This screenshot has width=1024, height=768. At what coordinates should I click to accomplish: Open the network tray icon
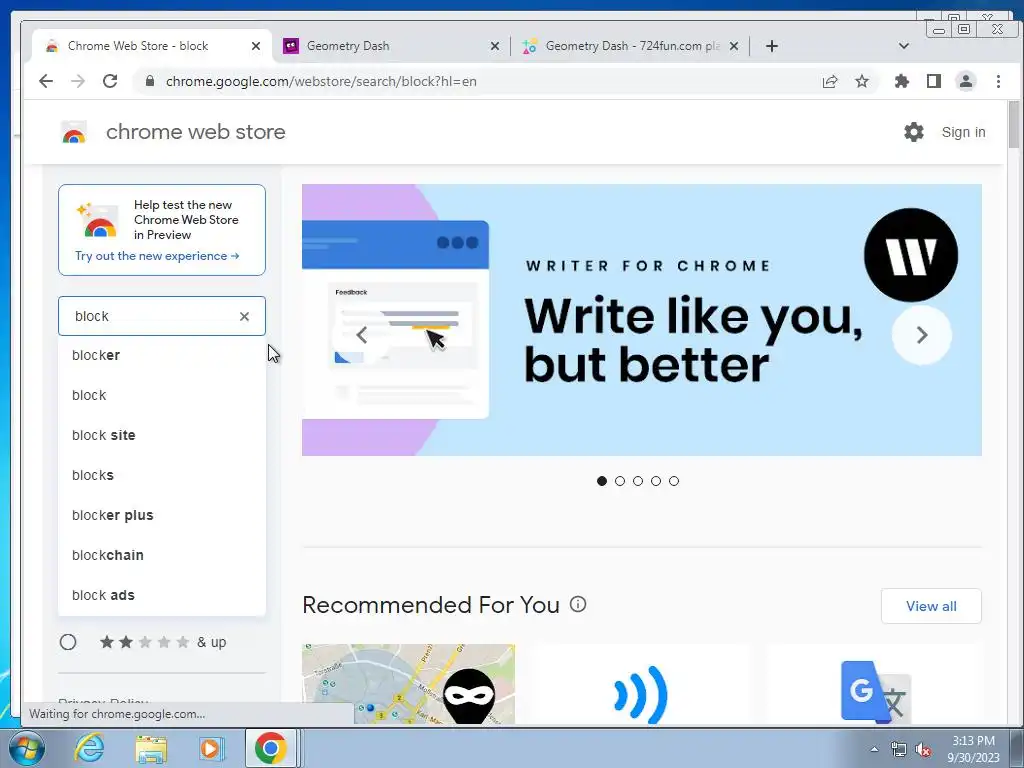[899, 749]
